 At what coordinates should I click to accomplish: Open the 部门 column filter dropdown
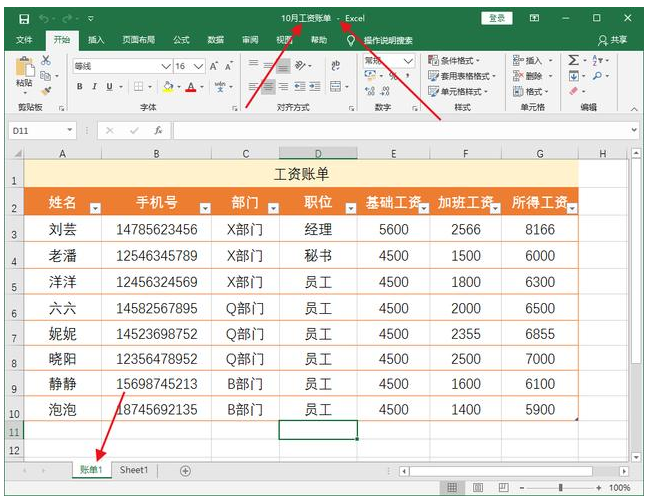click(x=272, y=208)
